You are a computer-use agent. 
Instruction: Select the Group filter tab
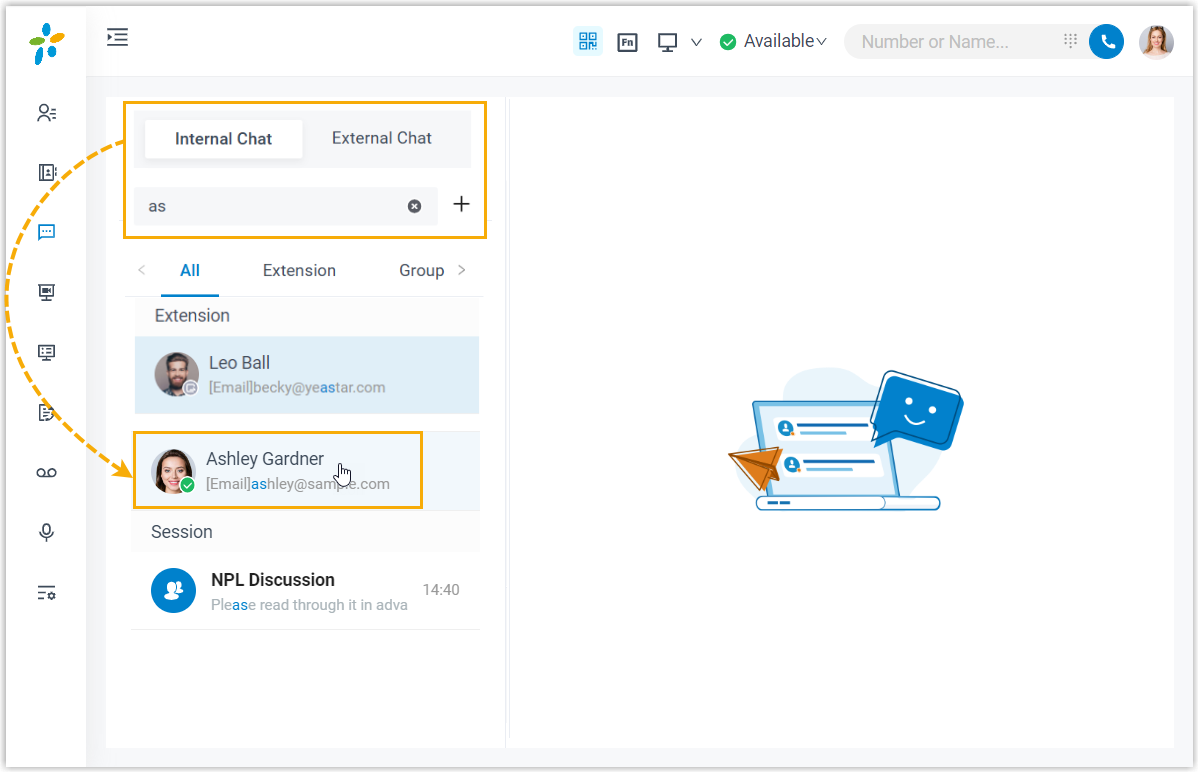pos(421,270)
